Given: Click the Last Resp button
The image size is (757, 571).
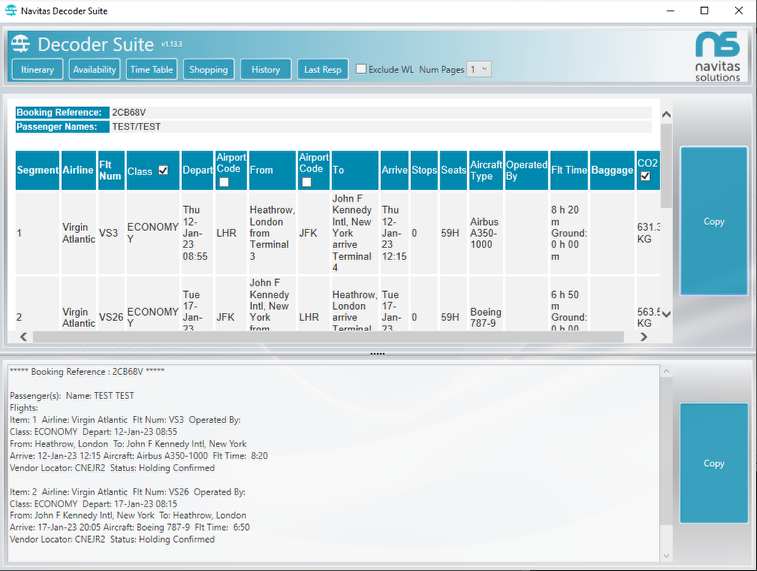Looking at the screenshot, I should [x=322, y=70].
